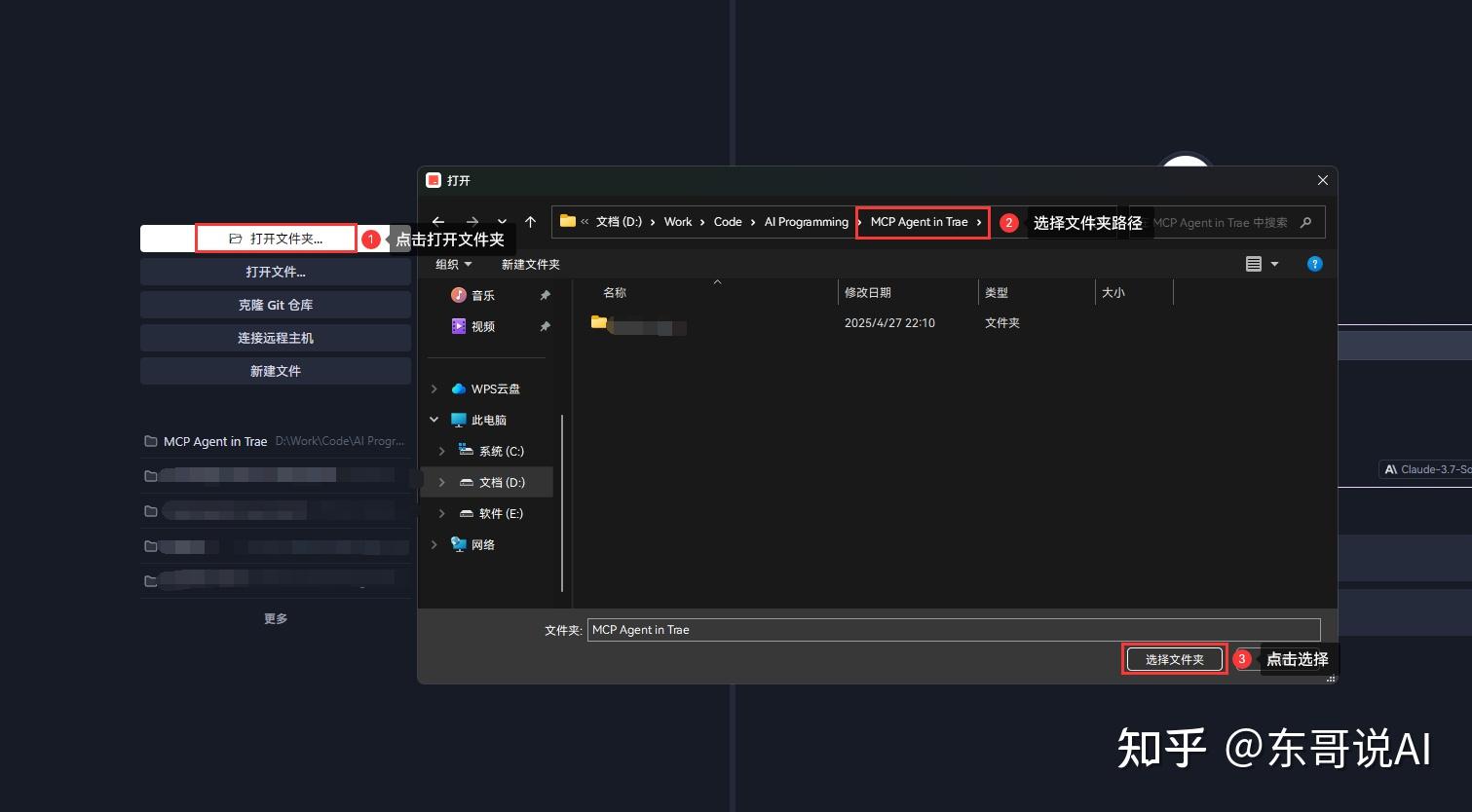Viewport: 1472px width, 812px height.
Task: Navigate to Work in the breadcrumb path
Action: pyautogui.click(x=677, y=221)
